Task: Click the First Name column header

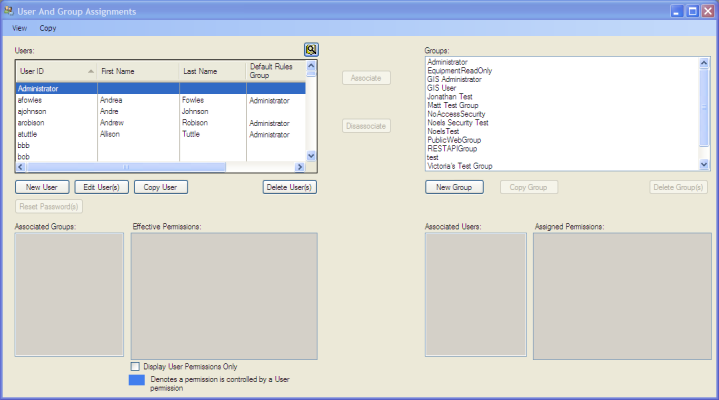Action: pyautogui.click(x=138, y=71)
